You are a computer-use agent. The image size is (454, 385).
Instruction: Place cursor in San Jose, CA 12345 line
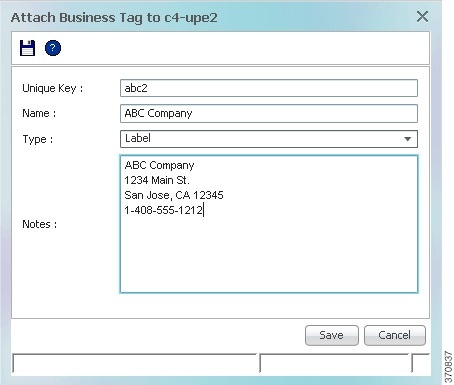pos(174,195)
